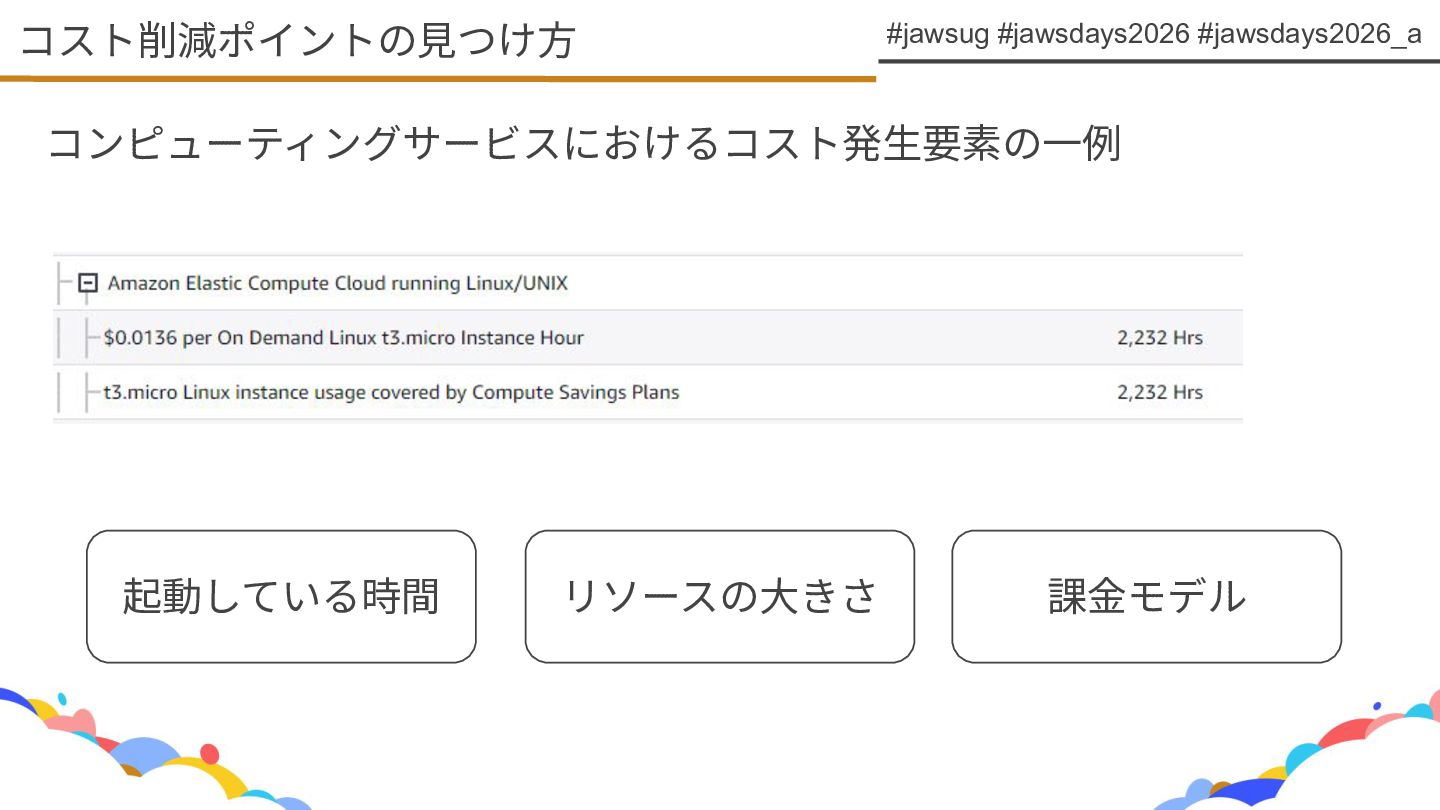Click the small blue dot in bottom-right decoration
The width and height of the screenshot is (1440, 810).
pyautogui.click(x=1377, y=706)
